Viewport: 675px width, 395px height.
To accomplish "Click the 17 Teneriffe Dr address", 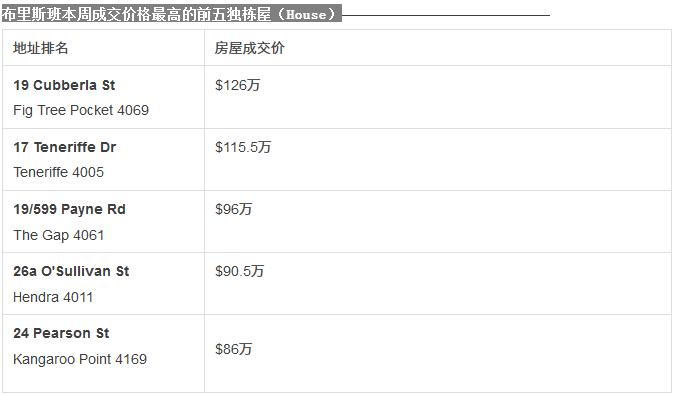I will click(65, 147).
